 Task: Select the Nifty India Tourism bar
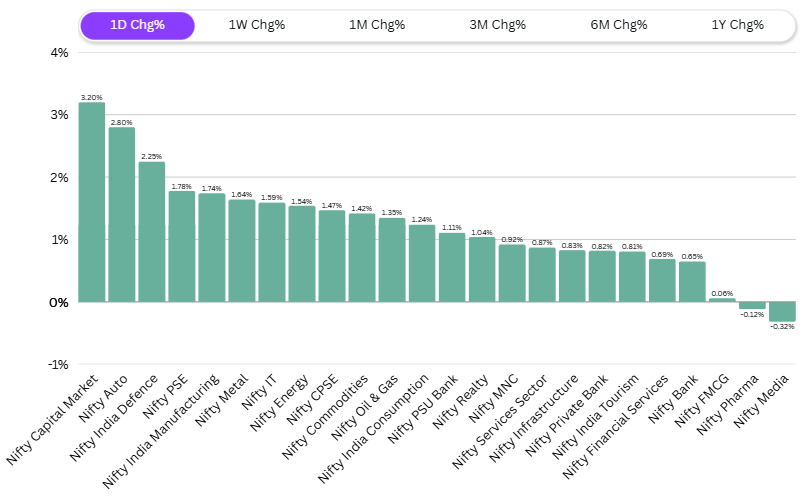coord(632,277)
